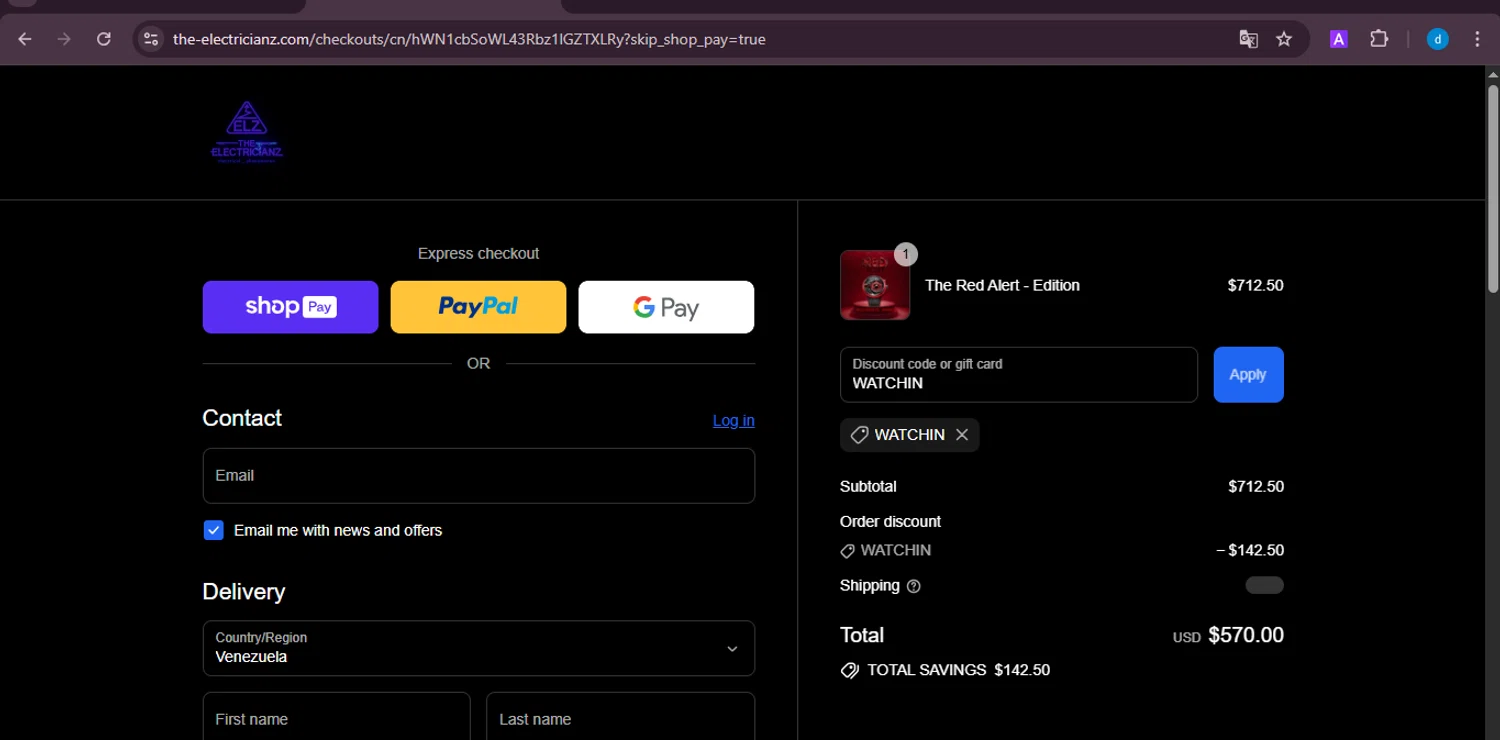Click the tag icon beside TOTAL SAVINGS
The height and width of the screenshot is (740, 1500).
pos(849,670)
